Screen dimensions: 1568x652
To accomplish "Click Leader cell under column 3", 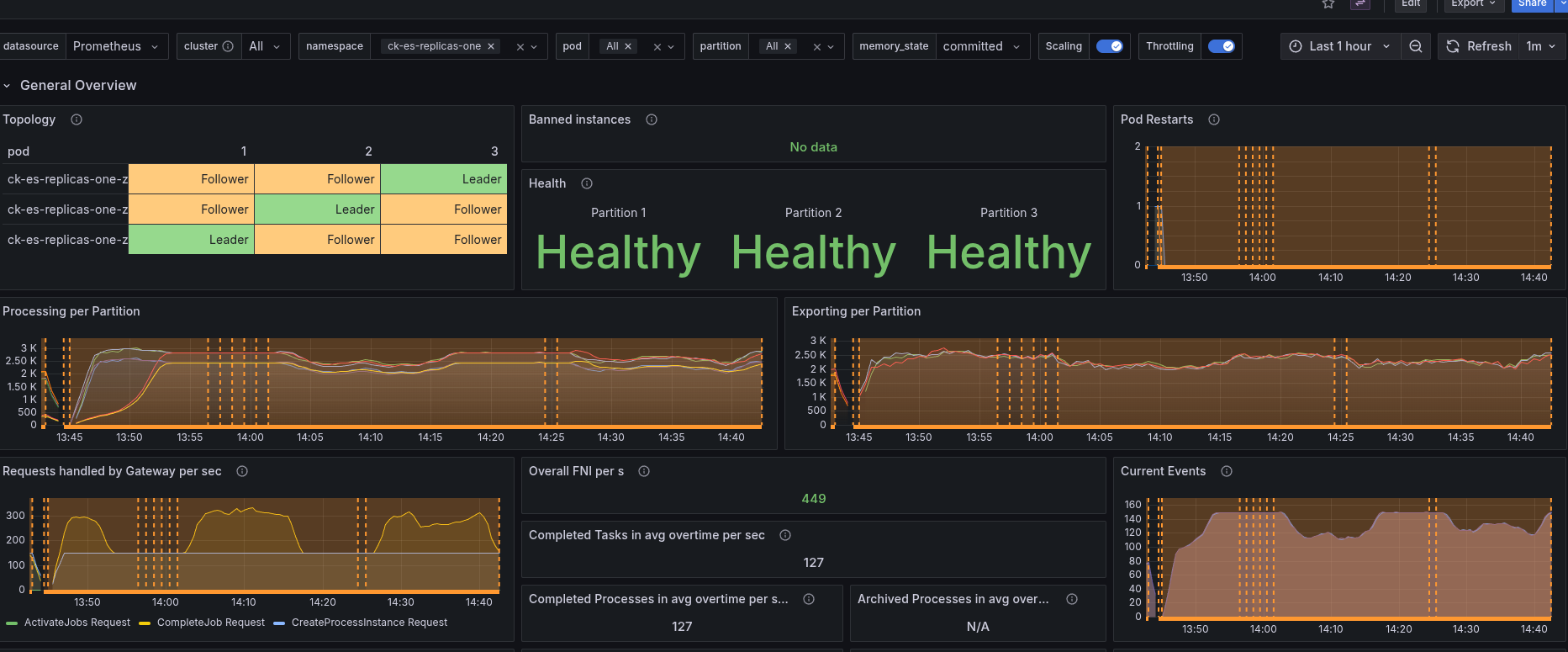I will tap(444, 179).
